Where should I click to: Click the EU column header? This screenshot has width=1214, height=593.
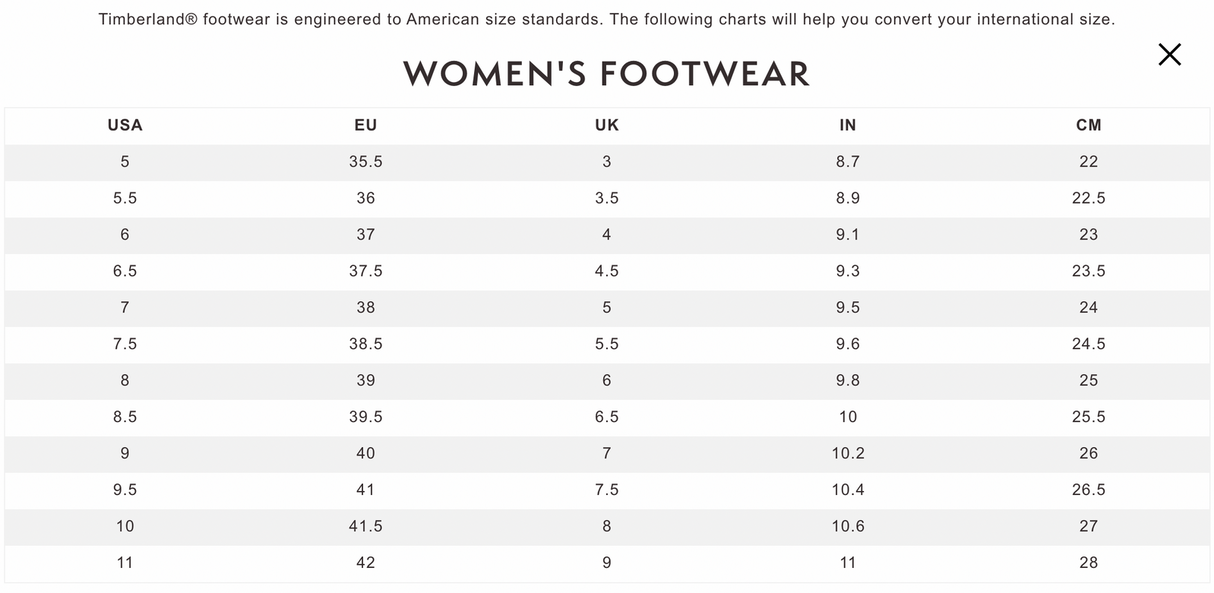tap(366, 125)
